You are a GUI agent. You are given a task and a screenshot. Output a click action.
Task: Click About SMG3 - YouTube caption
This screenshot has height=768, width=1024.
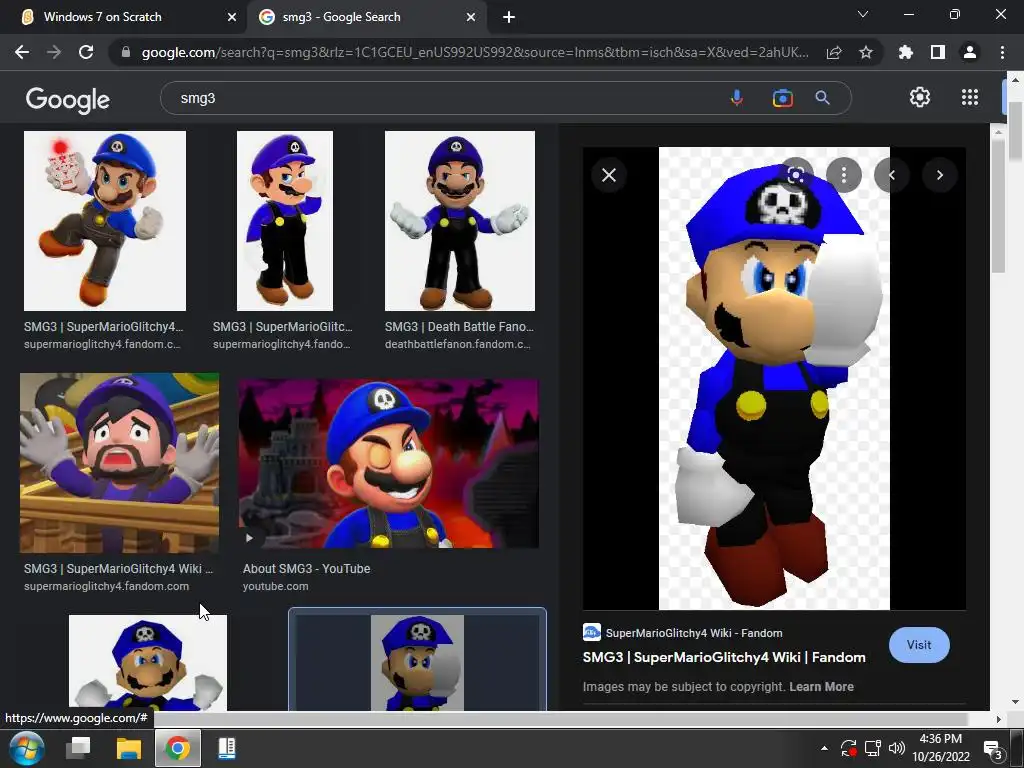(306, 569)
